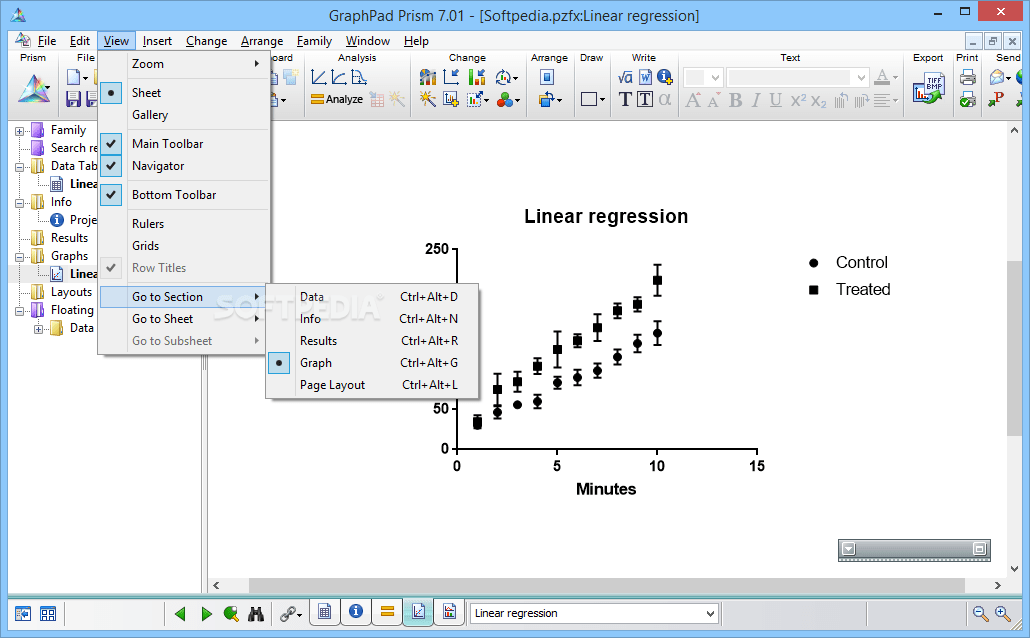Image resolution: width=1030 pixels, height=638 pixels.
Task: Select the Gallery view option
Action: coord(184,115)
